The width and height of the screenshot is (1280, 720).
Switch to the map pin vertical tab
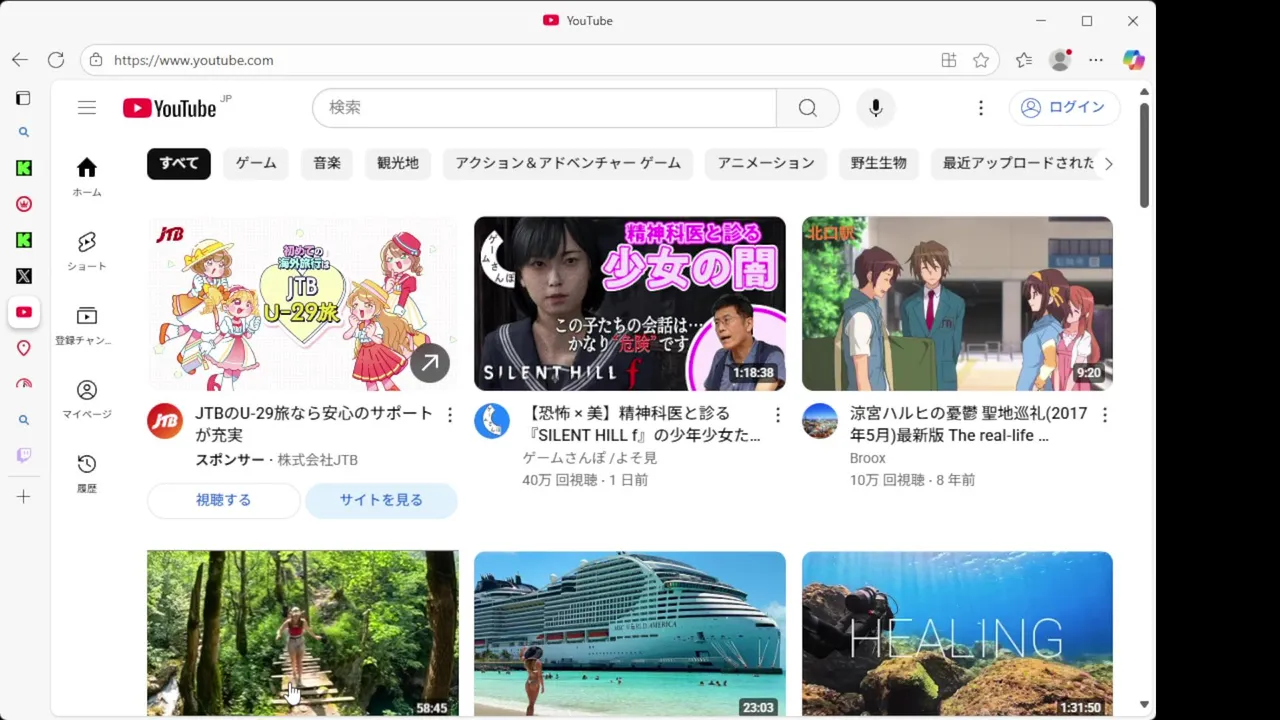[24, 348]
